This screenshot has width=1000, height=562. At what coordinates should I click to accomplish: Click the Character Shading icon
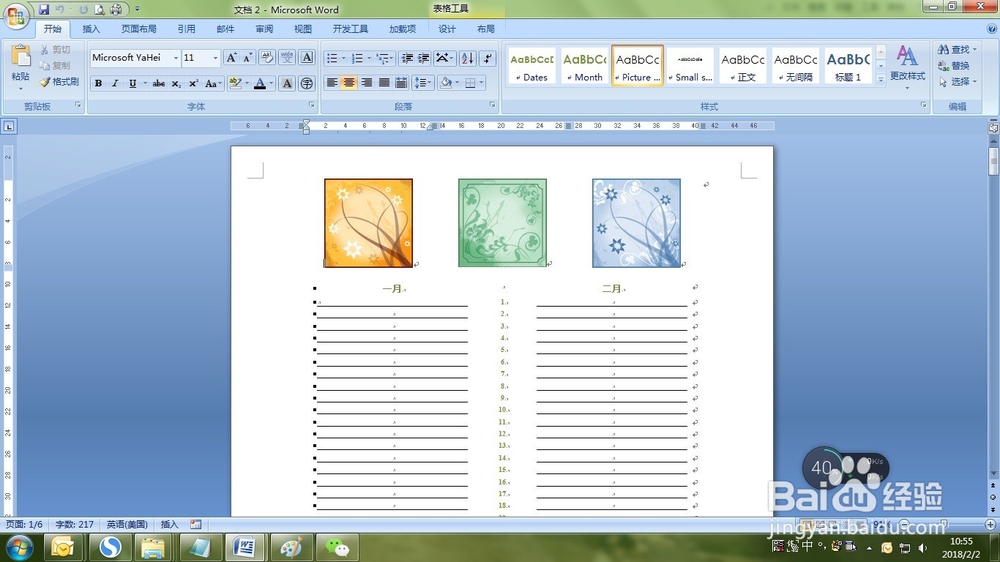tap(287, 84)
